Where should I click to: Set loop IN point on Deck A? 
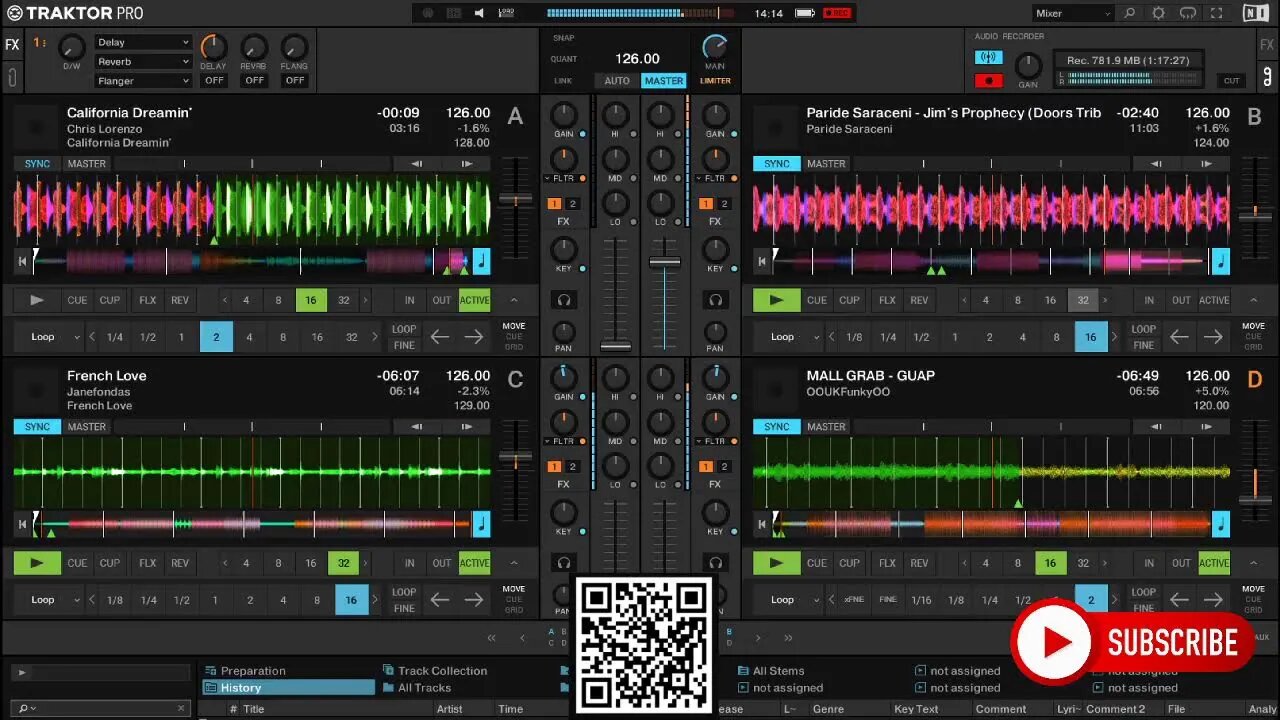[409, 300]
